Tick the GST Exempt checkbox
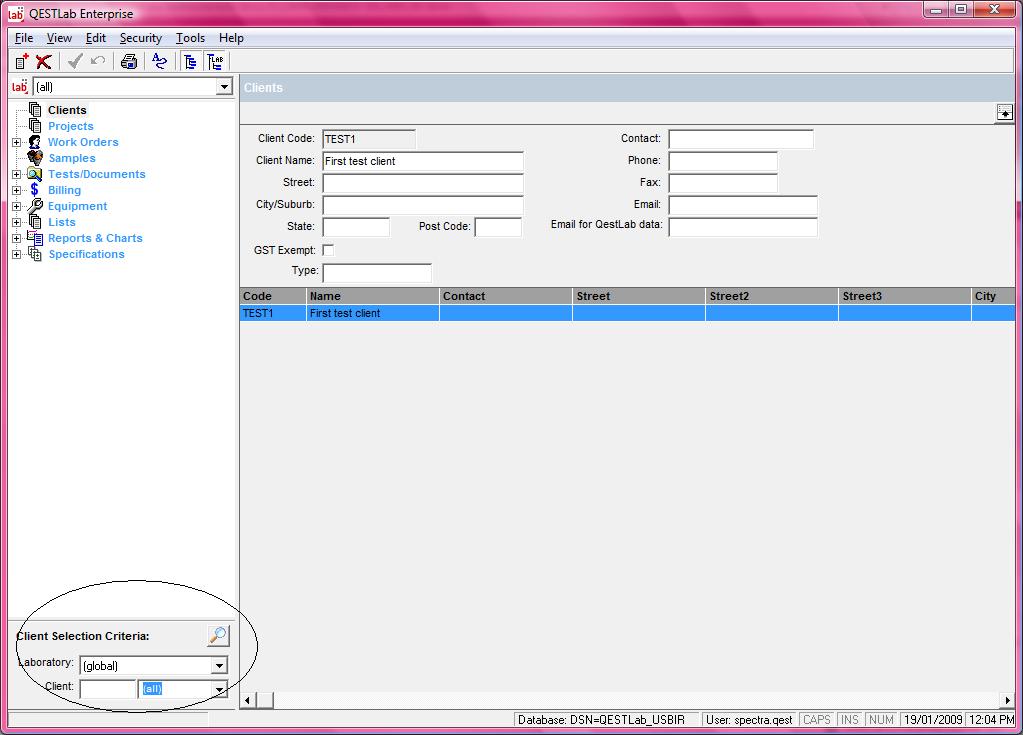 328,250
